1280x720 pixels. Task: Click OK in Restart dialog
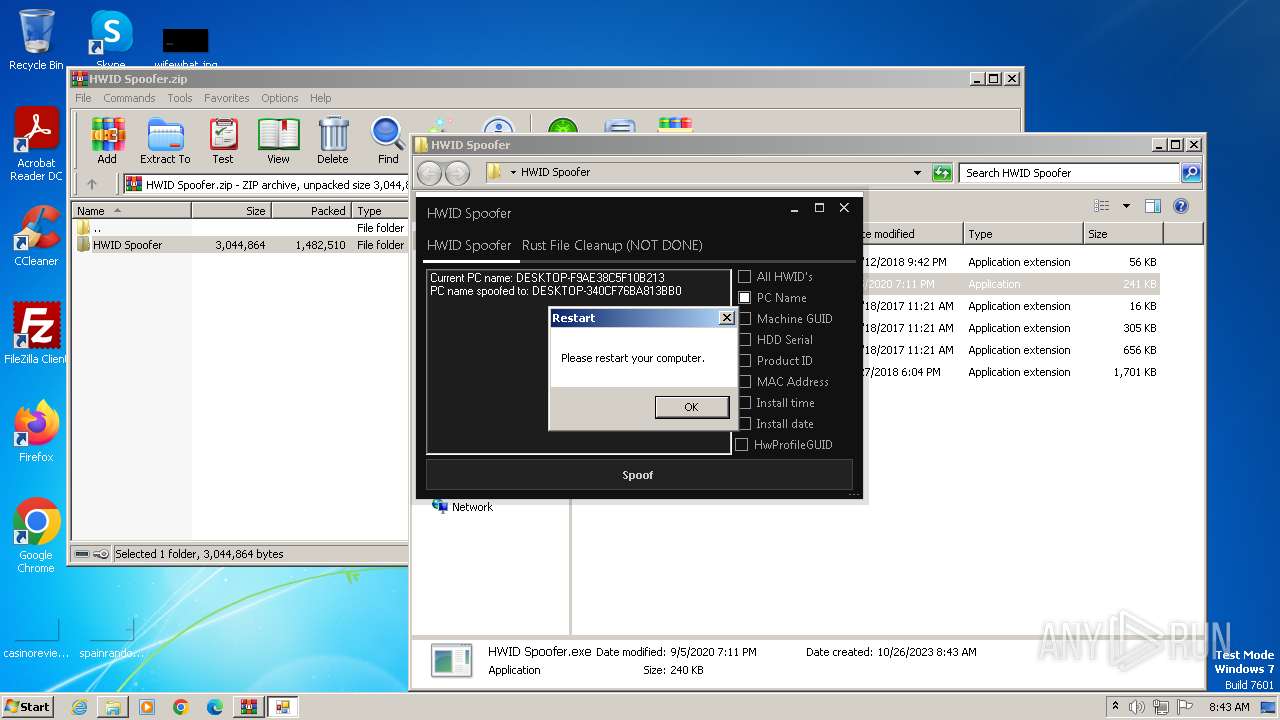691,407
